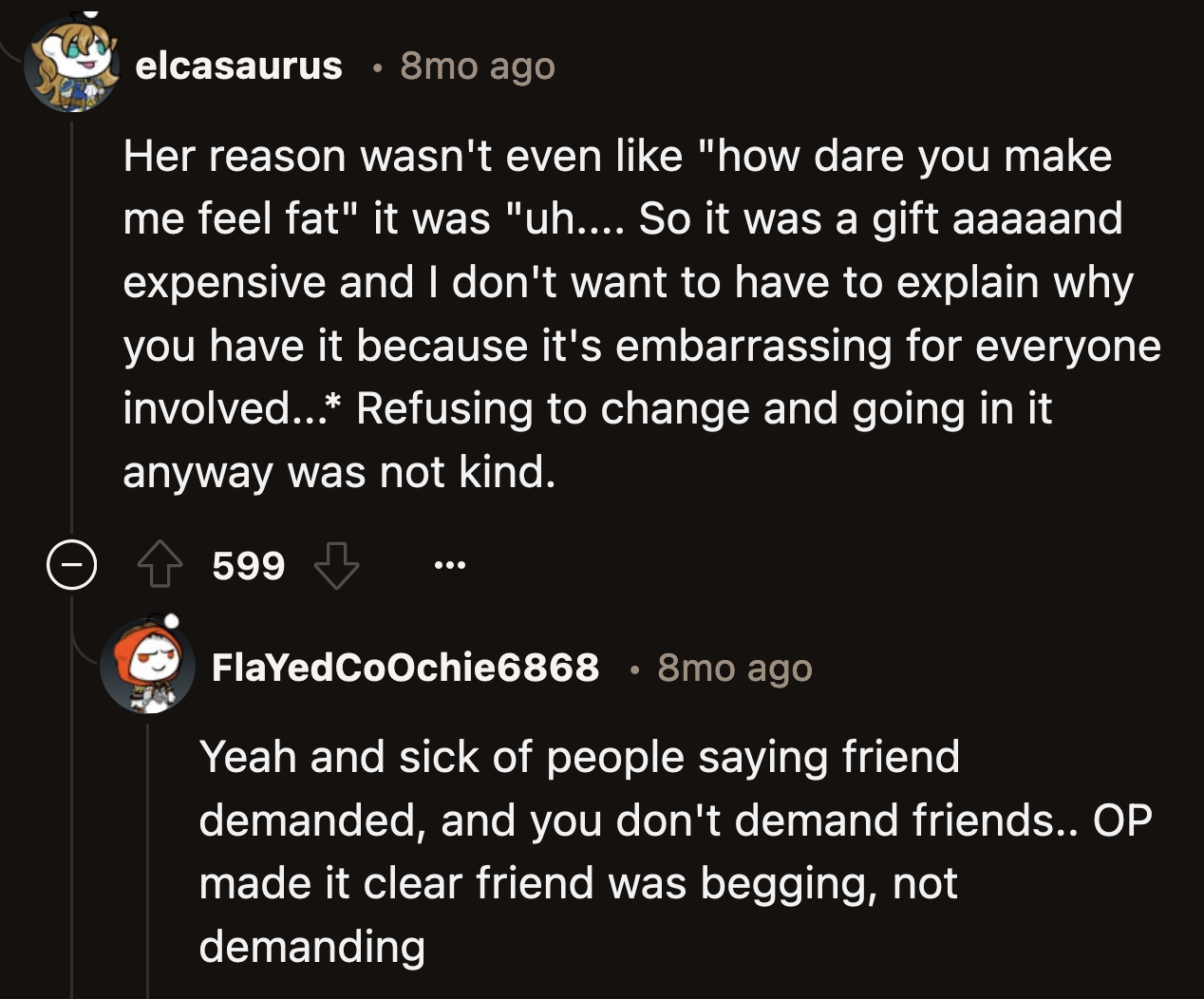Open elcasaurus's user profile
The width and height of the screenshot is (1204, 999).
[238, 66]
